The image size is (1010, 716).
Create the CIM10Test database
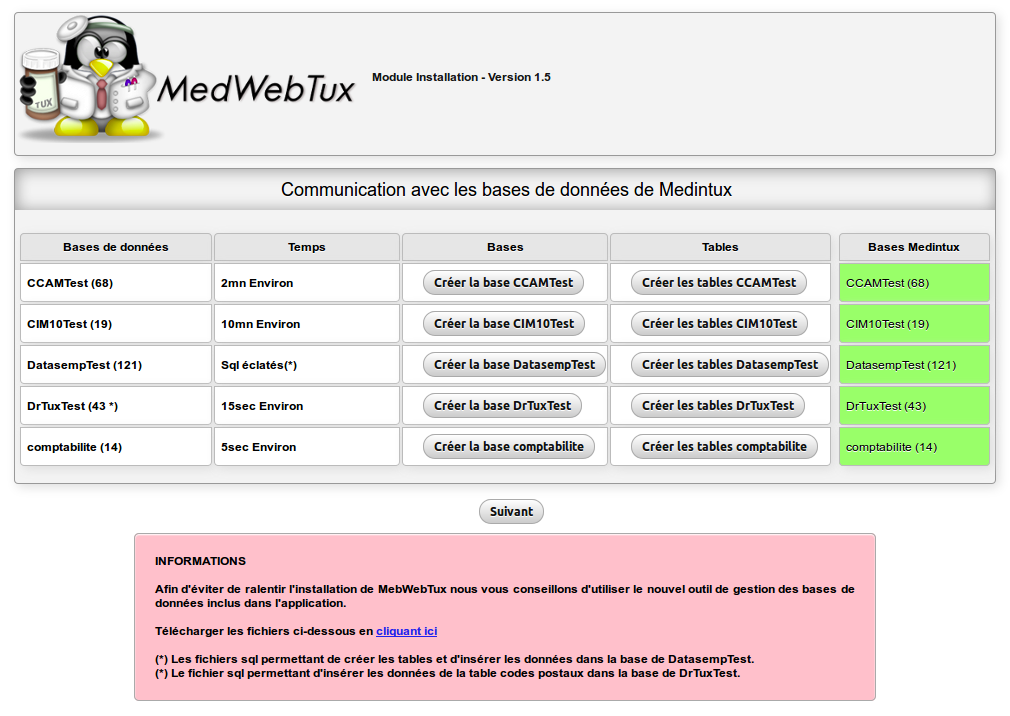504,324
